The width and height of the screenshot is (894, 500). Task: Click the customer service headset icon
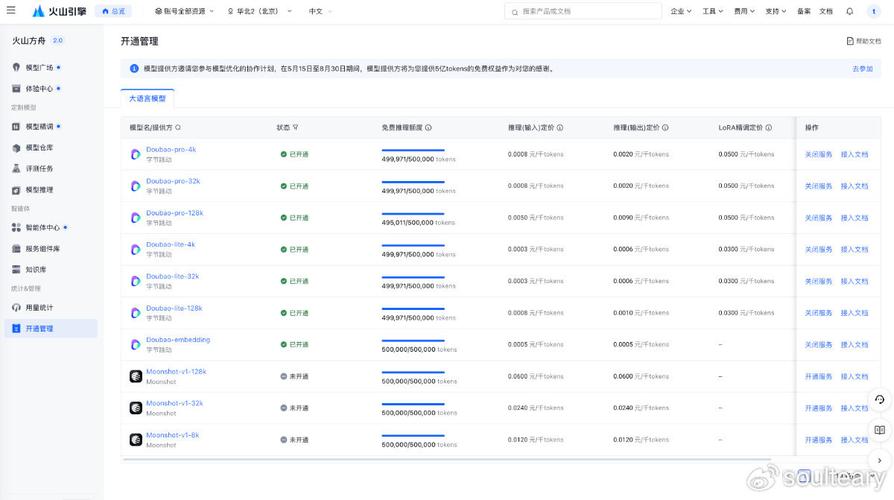coord(880,400)
